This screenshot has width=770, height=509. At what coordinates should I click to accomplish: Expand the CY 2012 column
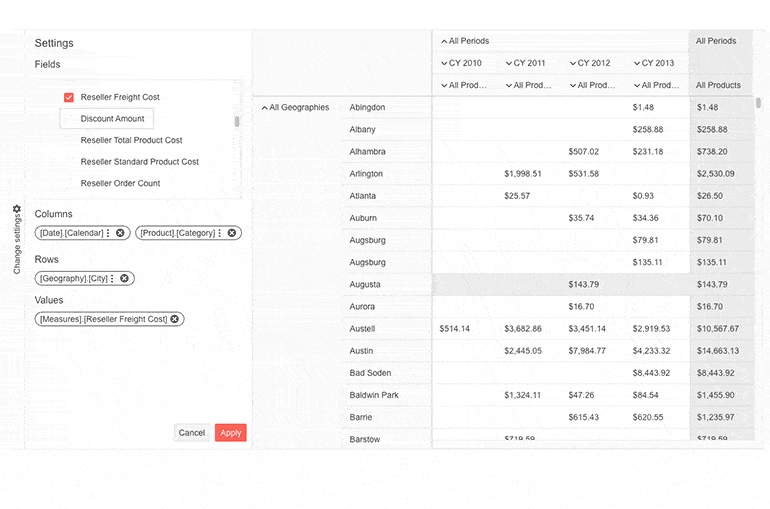pos(573,64)
